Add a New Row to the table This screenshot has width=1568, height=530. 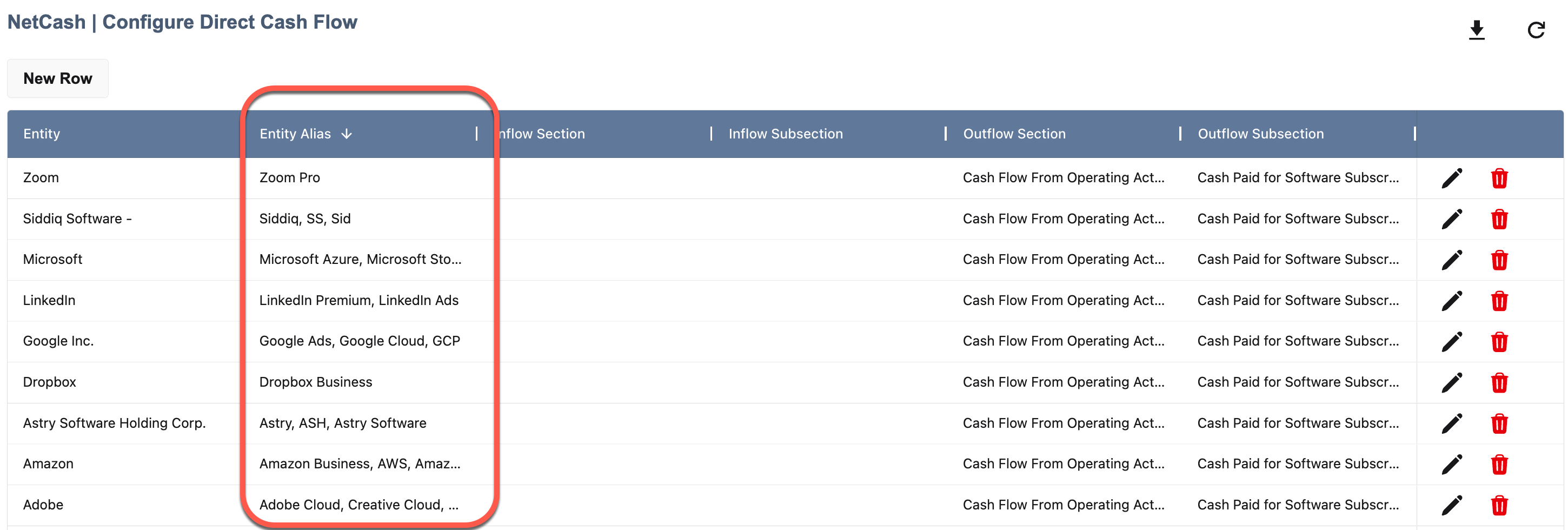point(58,78)
